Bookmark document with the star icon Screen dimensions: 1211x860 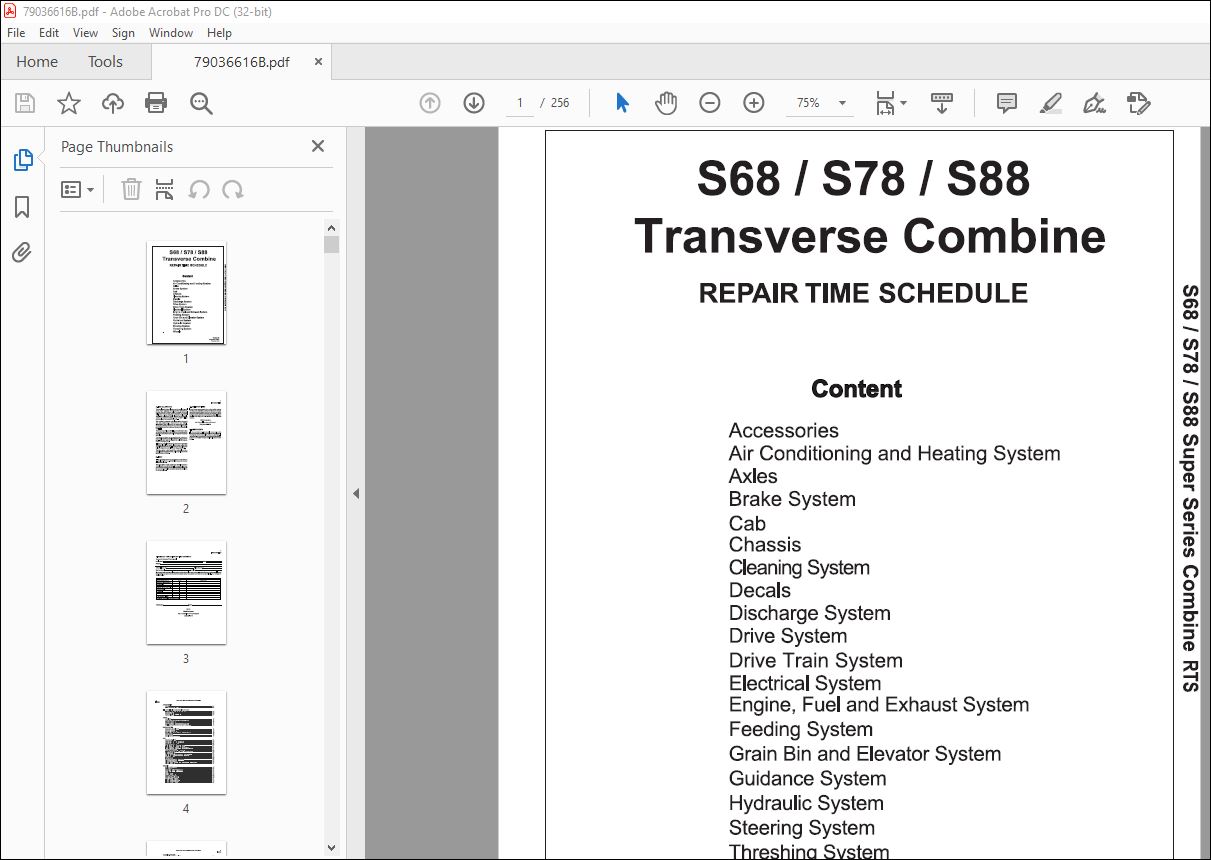69,103
